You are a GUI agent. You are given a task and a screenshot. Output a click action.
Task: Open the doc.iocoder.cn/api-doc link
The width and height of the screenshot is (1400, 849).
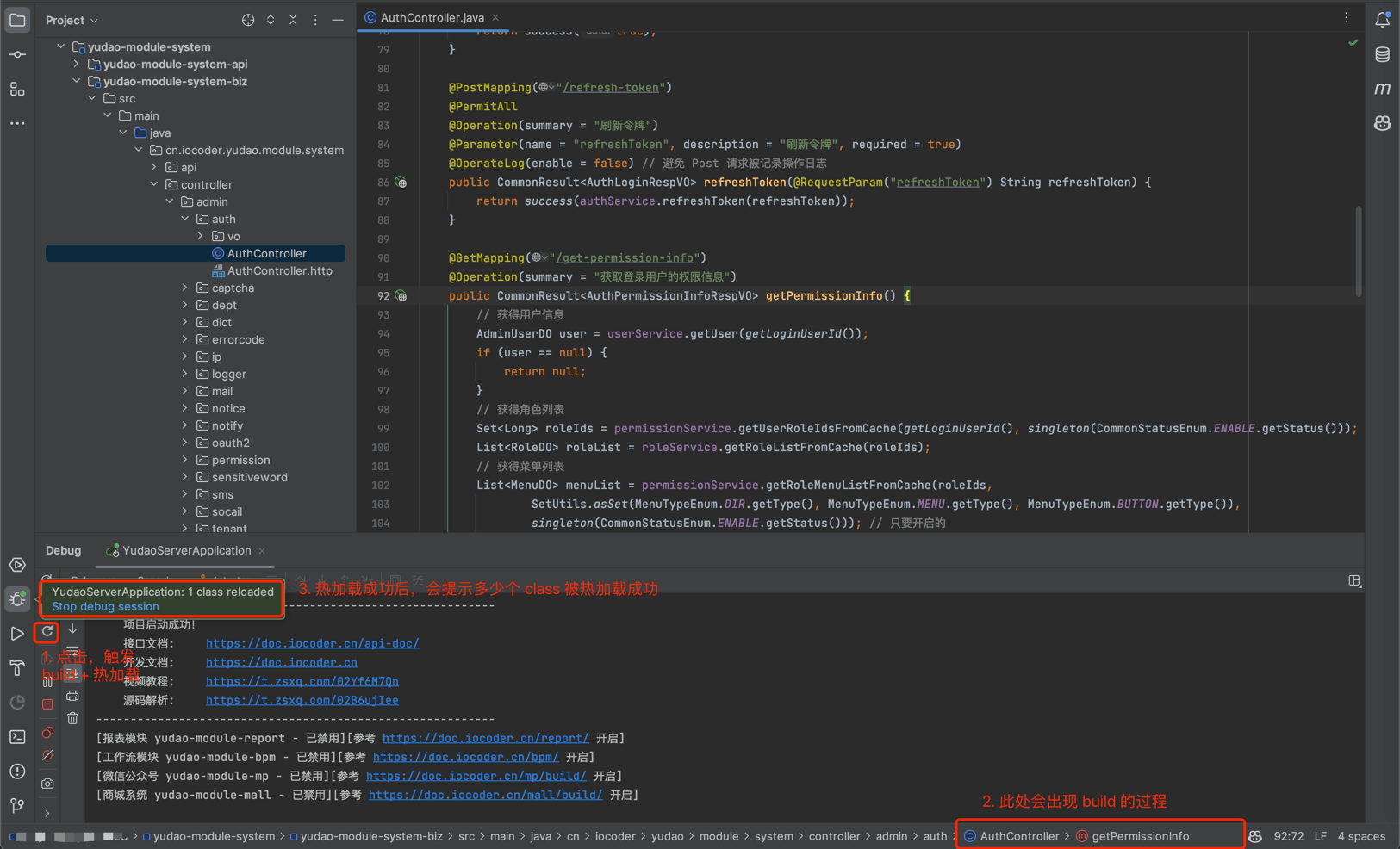pyautogui.click(x=312, y=643)
